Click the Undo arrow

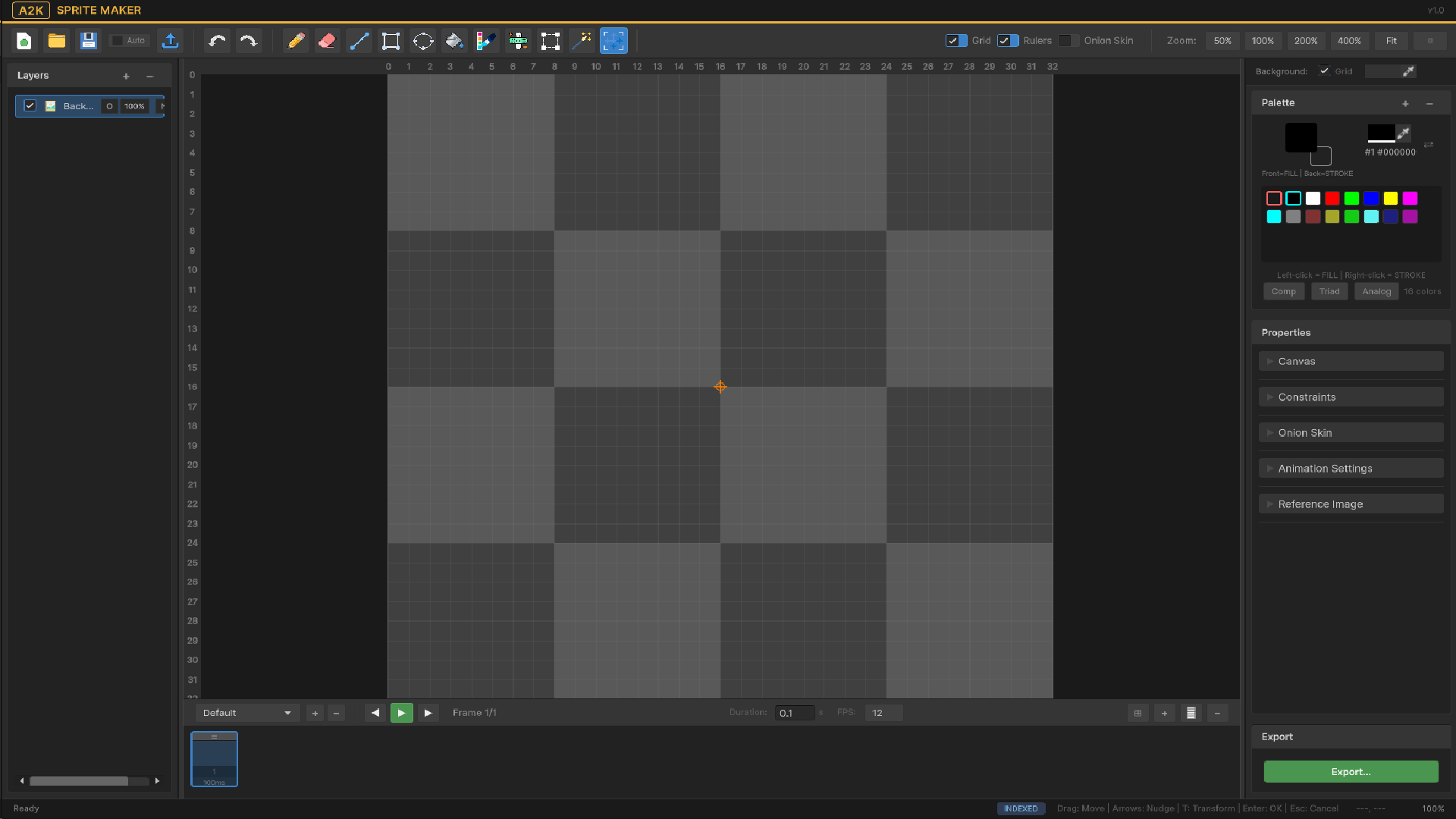pyautogui.click(x=218, y=41)
